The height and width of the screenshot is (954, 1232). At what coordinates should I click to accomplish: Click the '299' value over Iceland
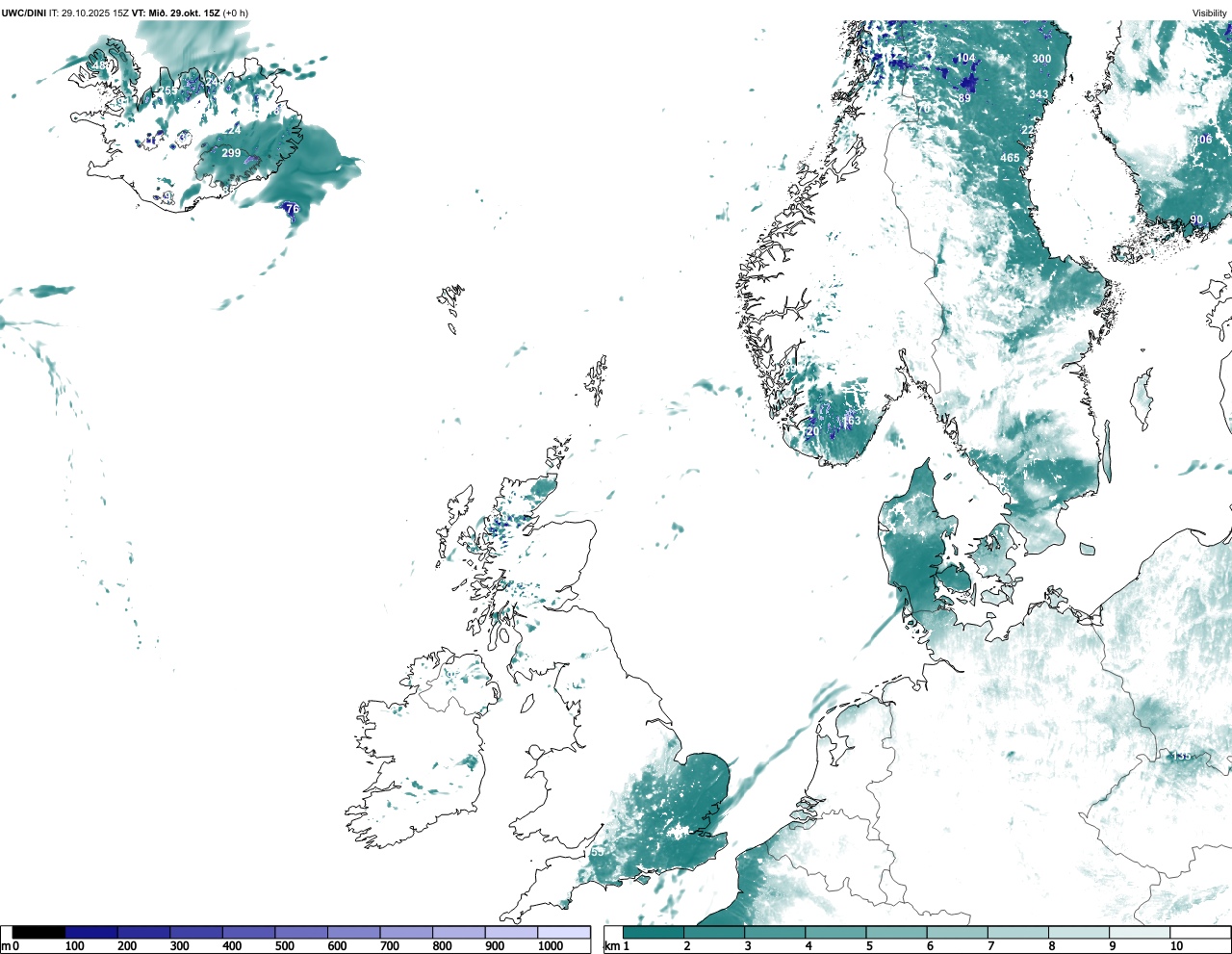231,153
